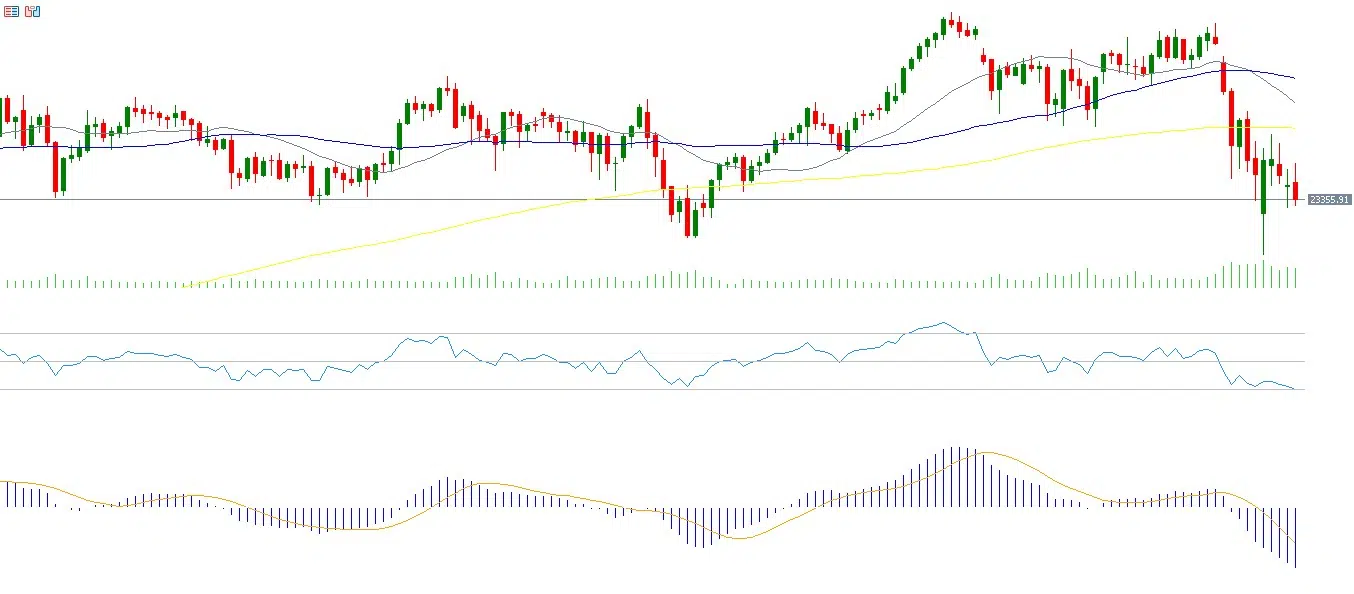Screen dimensions: 1354x594
Task: Click the current price label 23355.91
Action: (1329, 200)
